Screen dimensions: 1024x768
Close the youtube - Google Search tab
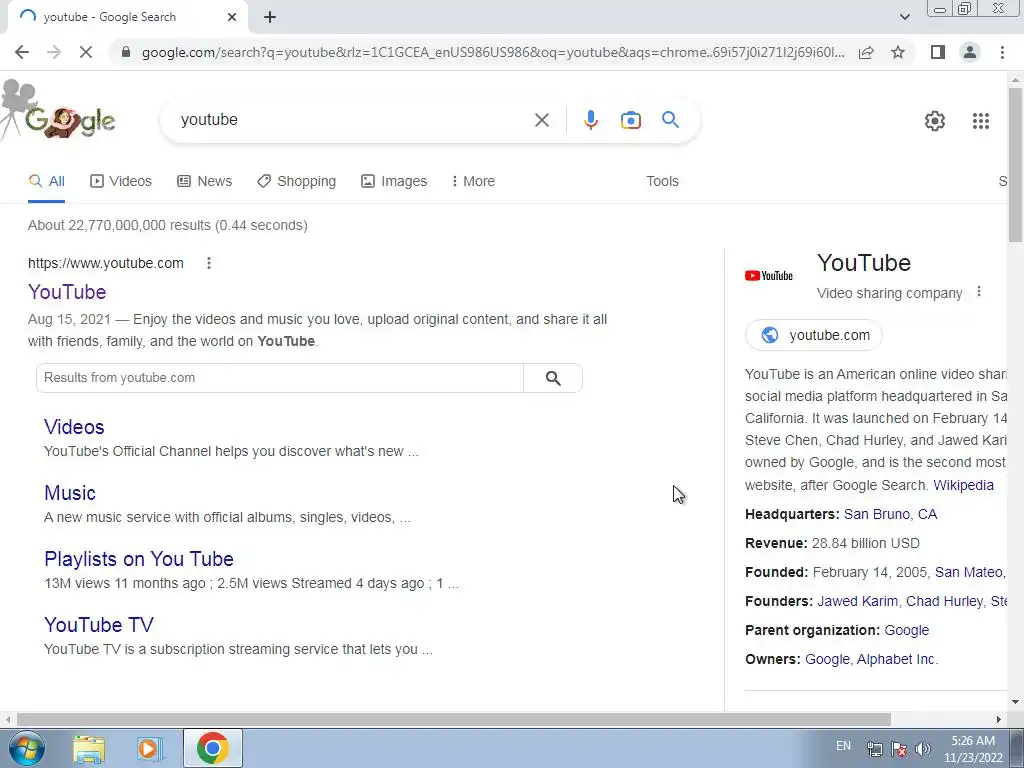point(232,18)
